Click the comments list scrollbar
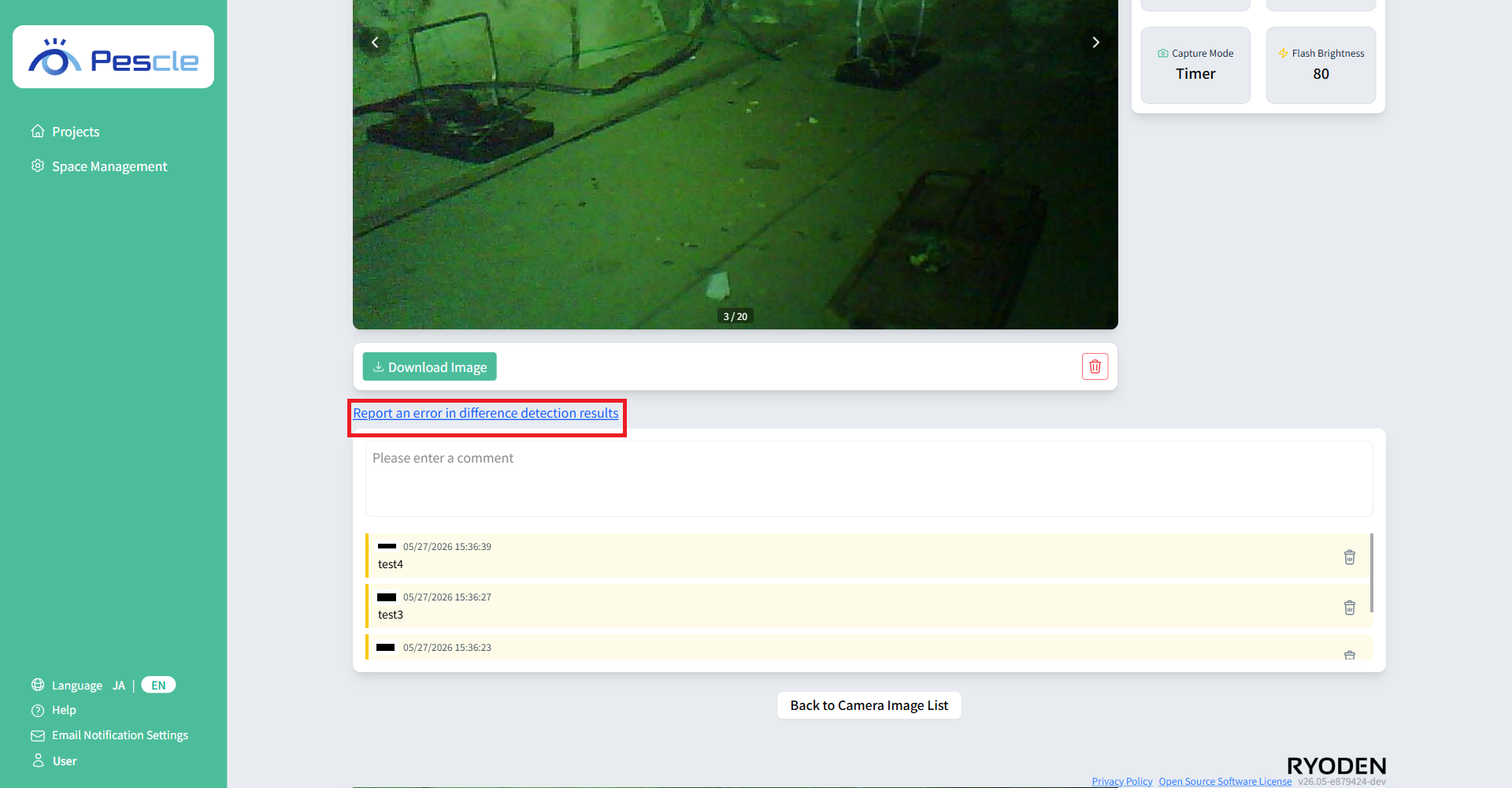 point(1372,573)
